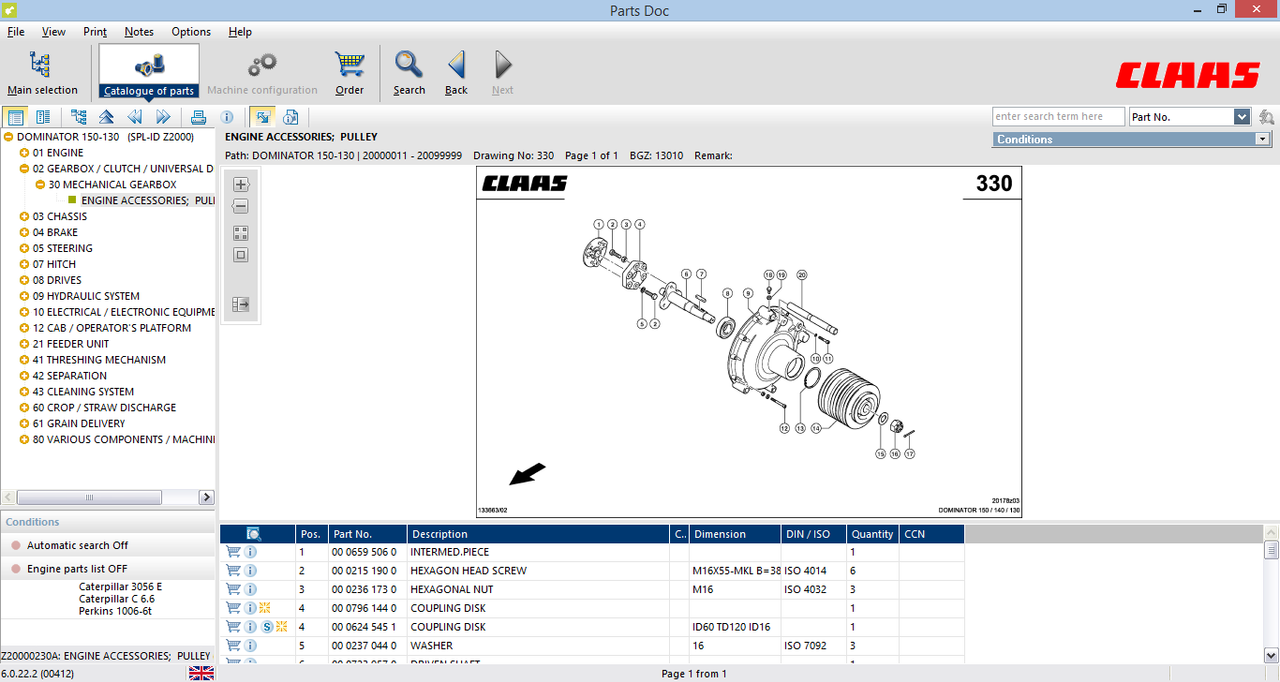Expand Conditions panel dropdown at top right
Viewport: 1280px width, 682px height.
tap(1262, 139)
